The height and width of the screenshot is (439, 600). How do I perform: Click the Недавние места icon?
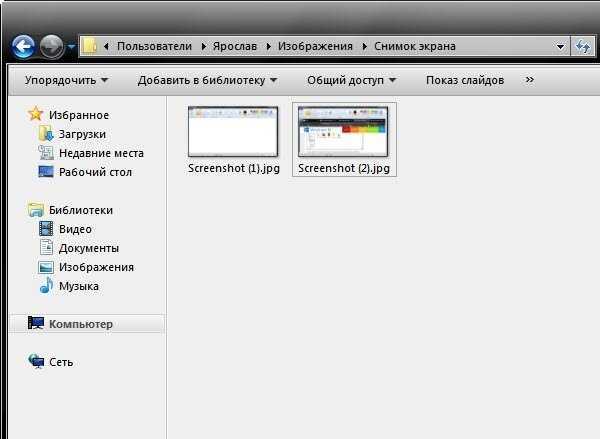pyautogui.click(x=46, y=152)
